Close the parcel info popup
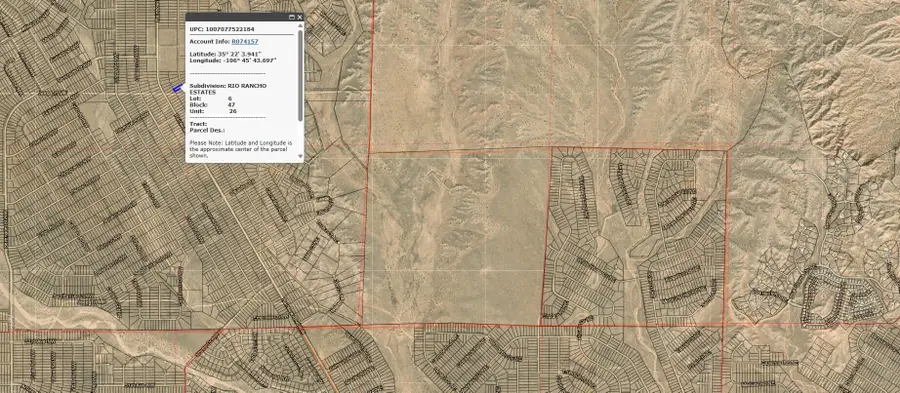Screen dimensions: 900x393 pyautogui.click(x=299, y=17)
